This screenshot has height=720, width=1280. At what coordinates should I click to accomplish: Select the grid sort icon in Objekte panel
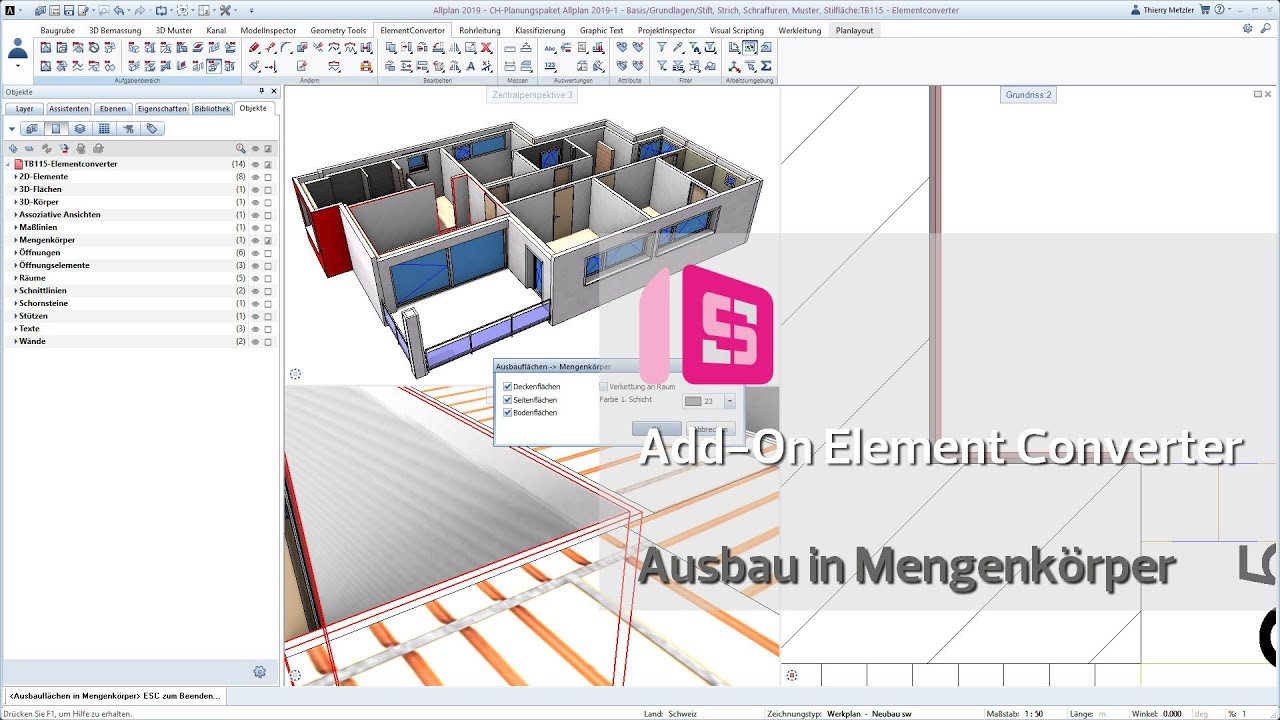[104, 129]
